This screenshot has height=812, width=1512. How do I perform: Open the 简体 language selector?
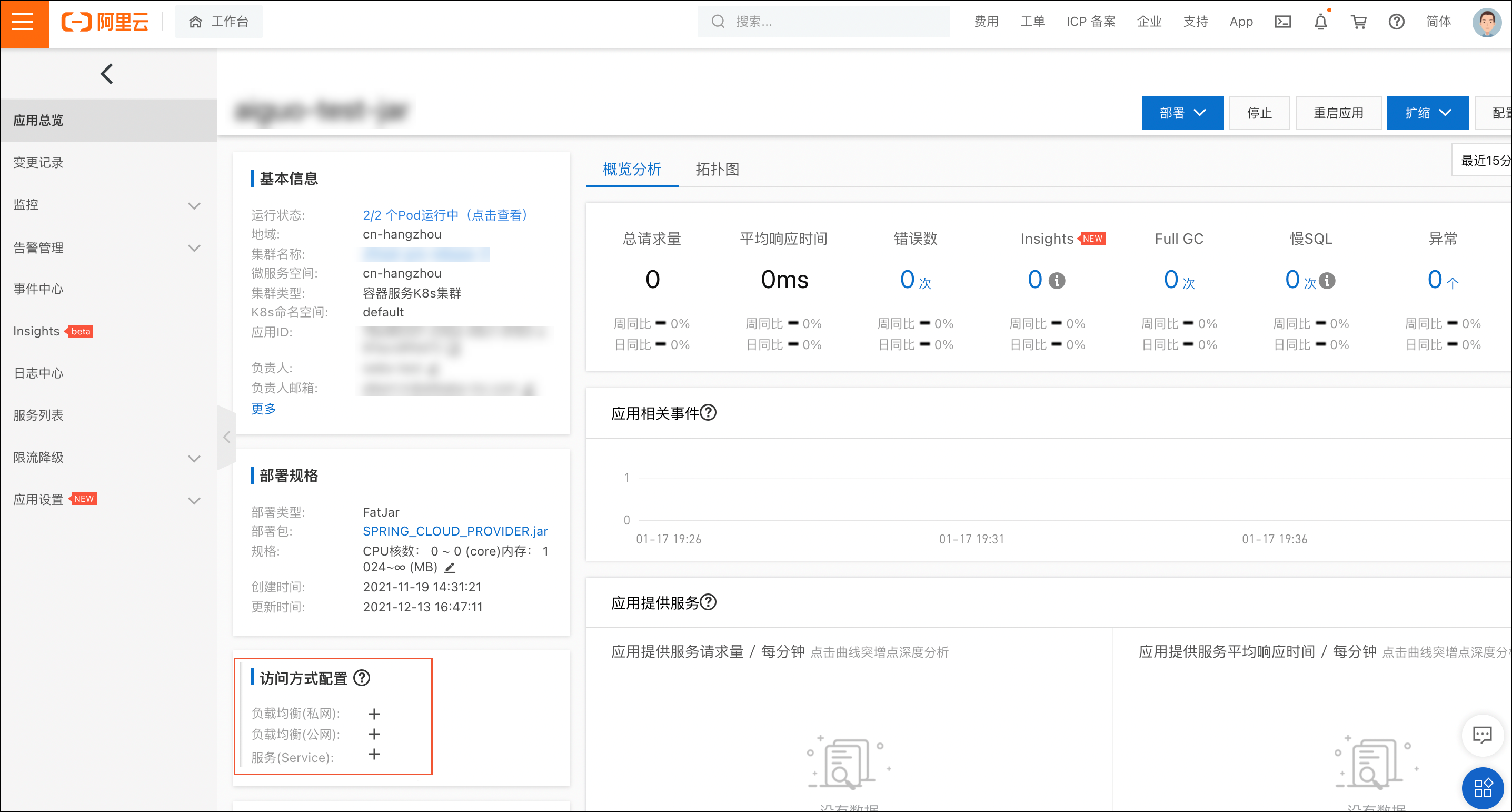click(x=1438, y=22)
